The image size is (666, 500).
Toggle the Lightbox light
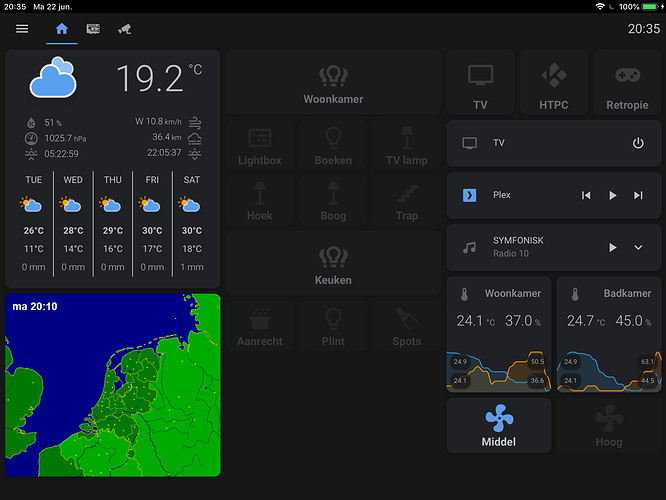(x=260, y=145)
